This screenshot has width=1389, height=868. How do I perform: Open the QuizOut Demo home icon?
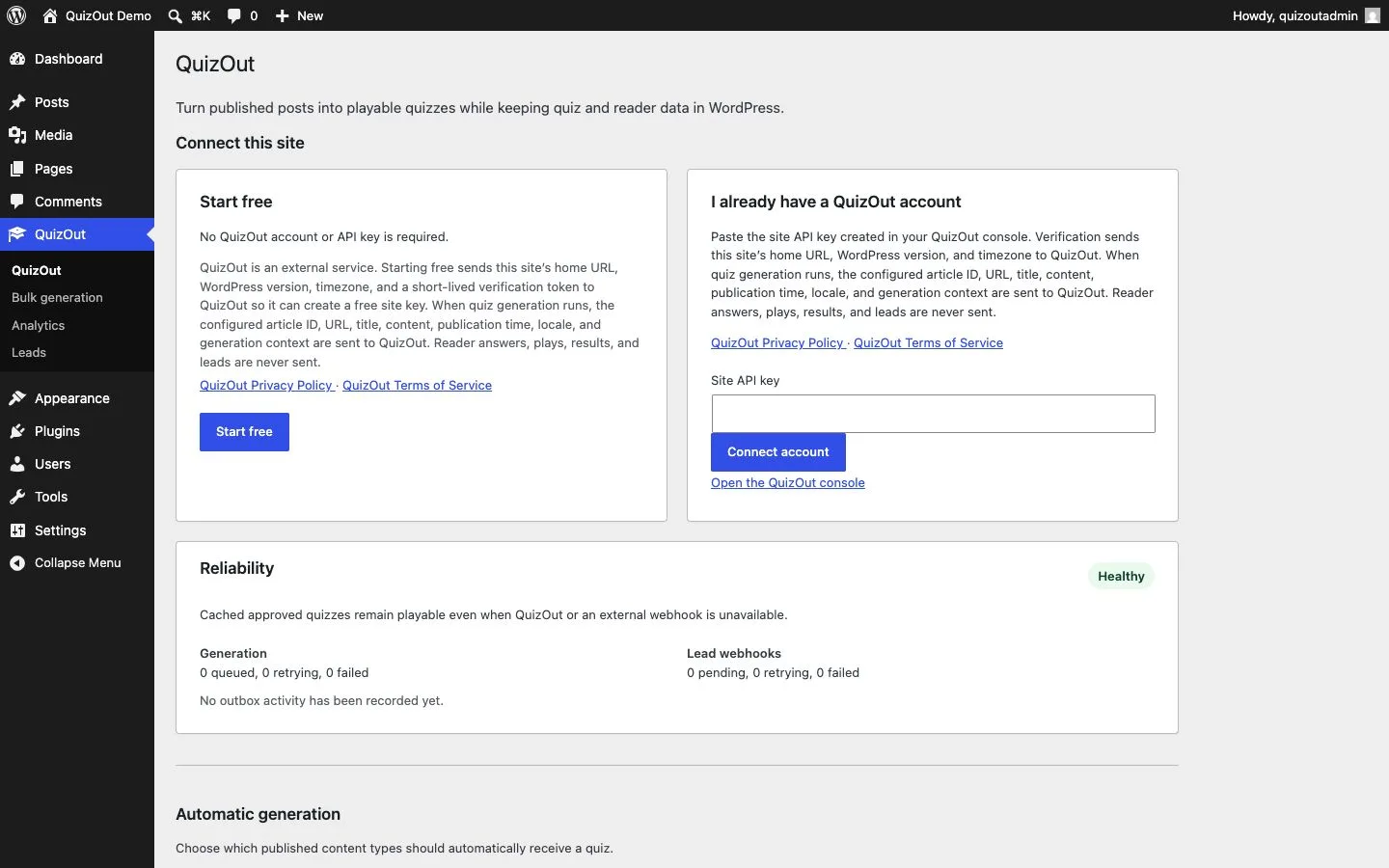50,15
